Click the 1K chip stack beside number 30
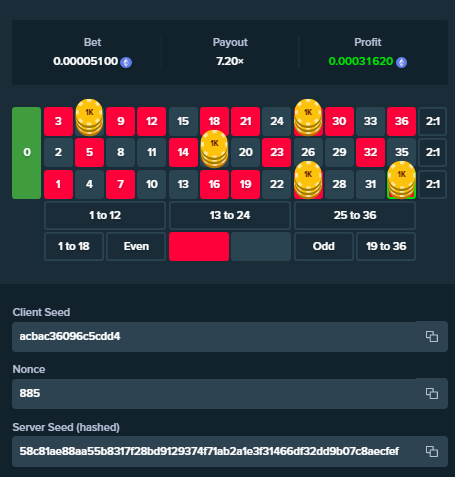The height and width of the screenshot is (477, 455). click(308, 117)
